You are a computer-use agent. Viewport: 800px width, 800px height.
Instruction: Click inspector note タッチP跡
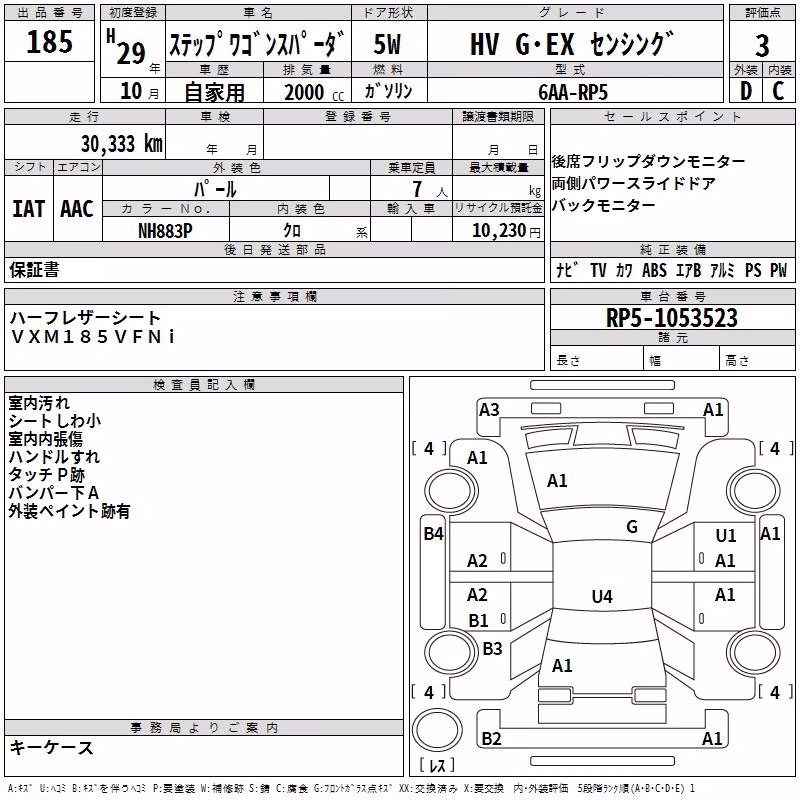[46, 475]
